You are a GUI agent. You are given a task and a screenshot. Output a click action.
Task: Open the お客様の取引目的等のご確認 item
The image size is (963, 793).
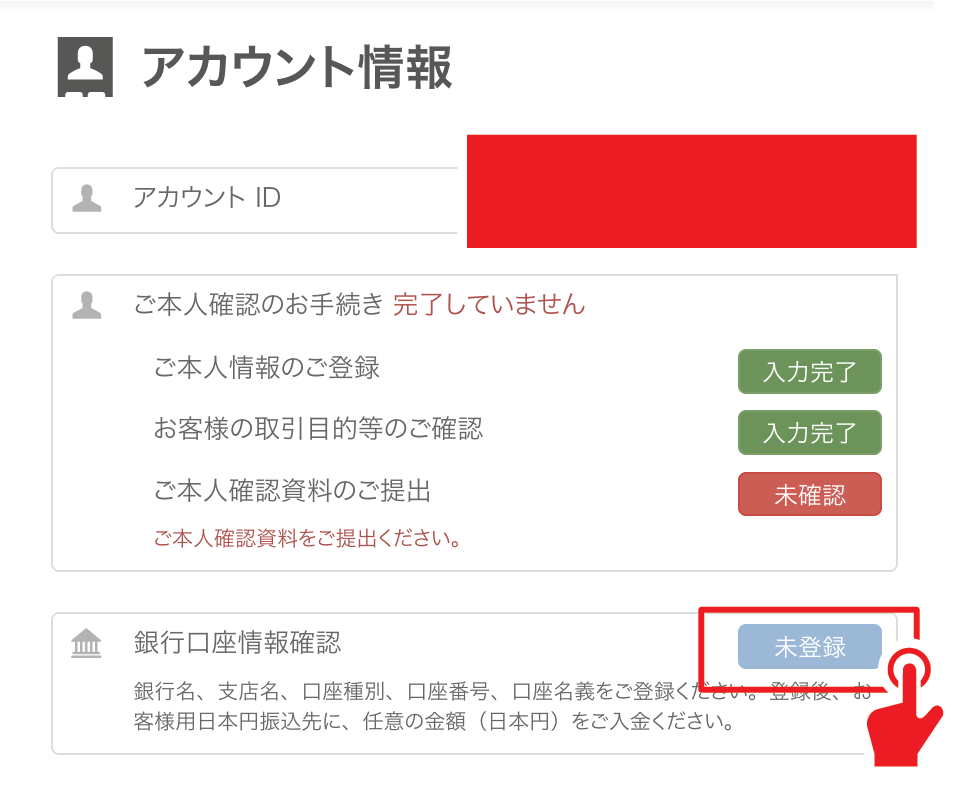(318, 429)
